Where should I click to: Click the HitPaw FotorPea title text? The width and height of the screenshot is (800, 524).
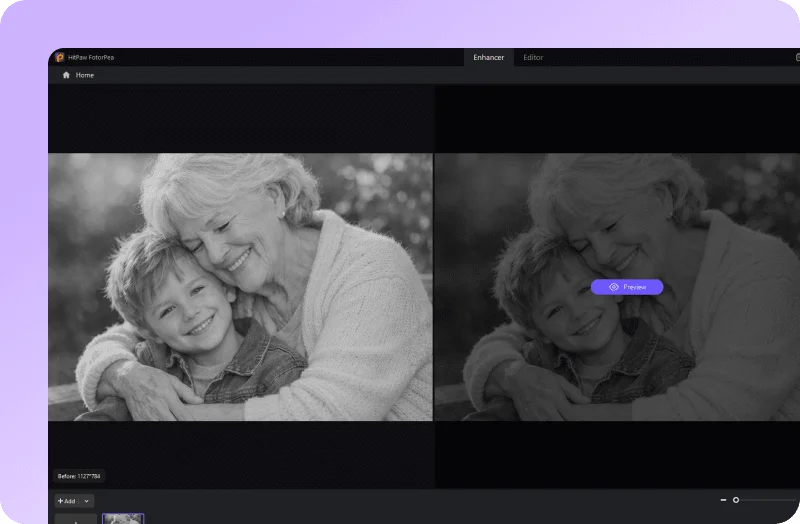click(91, 58)
